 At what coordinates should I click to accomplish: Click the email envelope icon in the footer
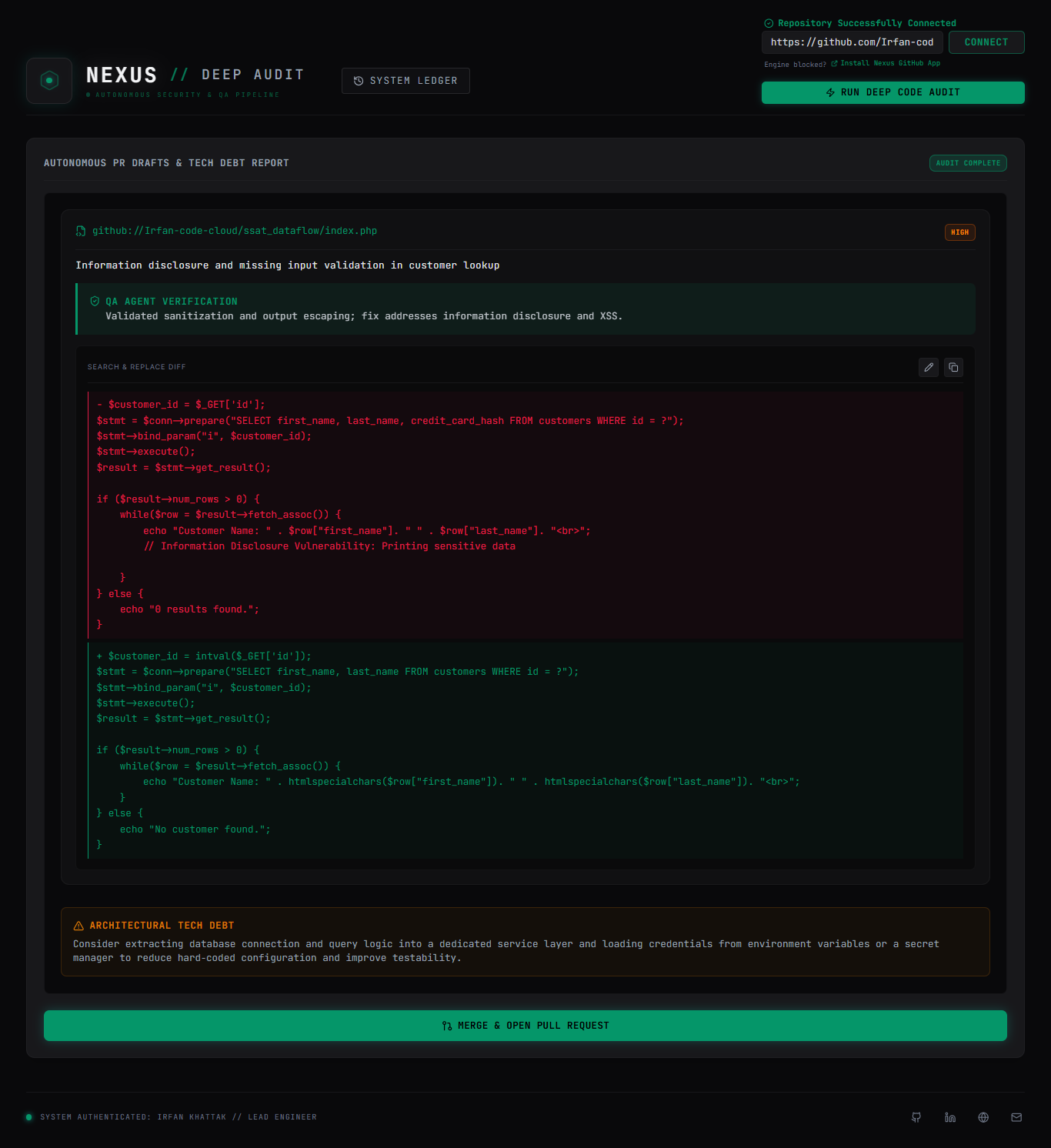point(1016,1117)
